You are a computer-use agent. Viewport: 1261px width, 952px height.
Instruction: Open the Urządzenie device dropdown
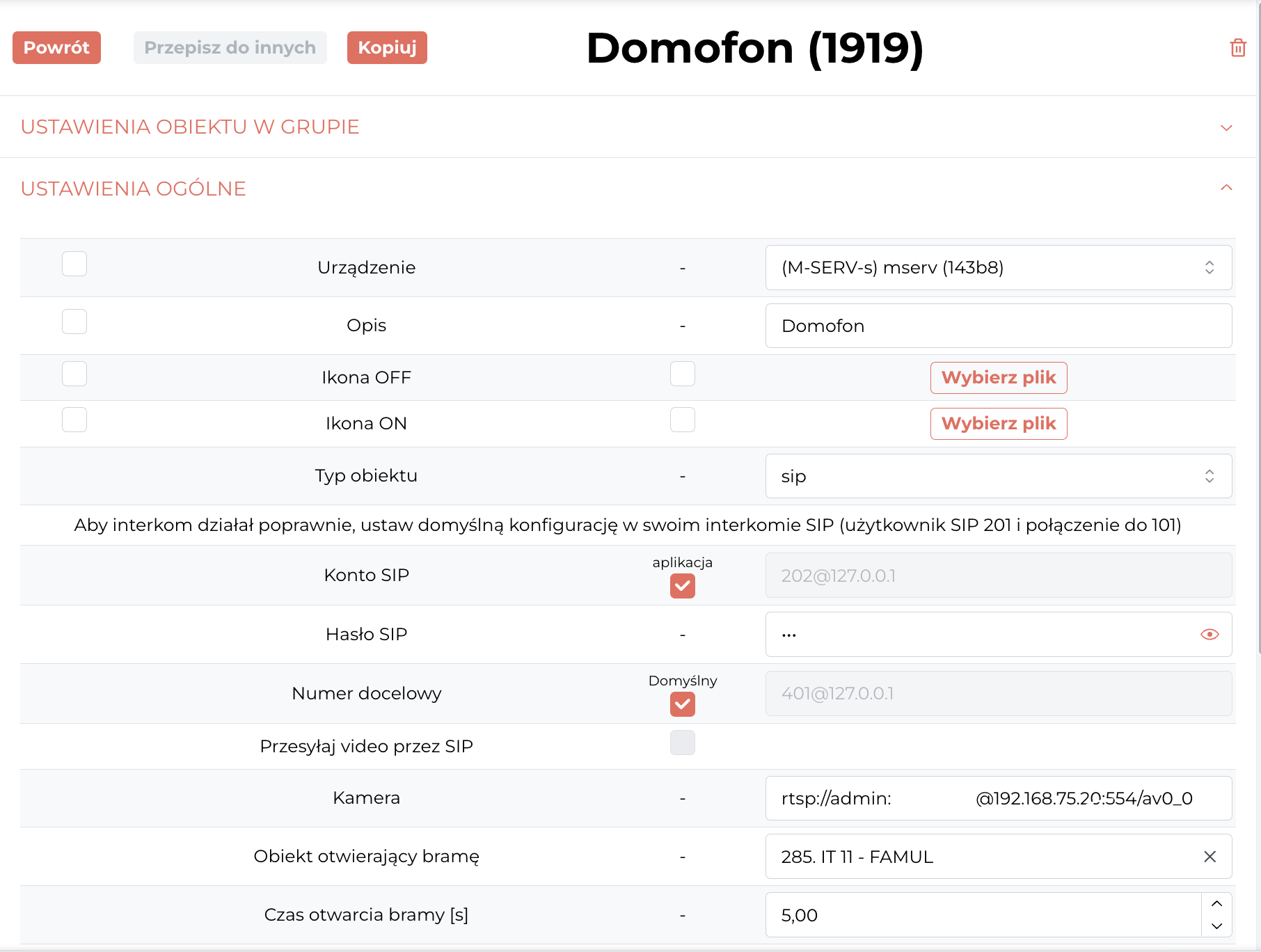pos(999,267)
